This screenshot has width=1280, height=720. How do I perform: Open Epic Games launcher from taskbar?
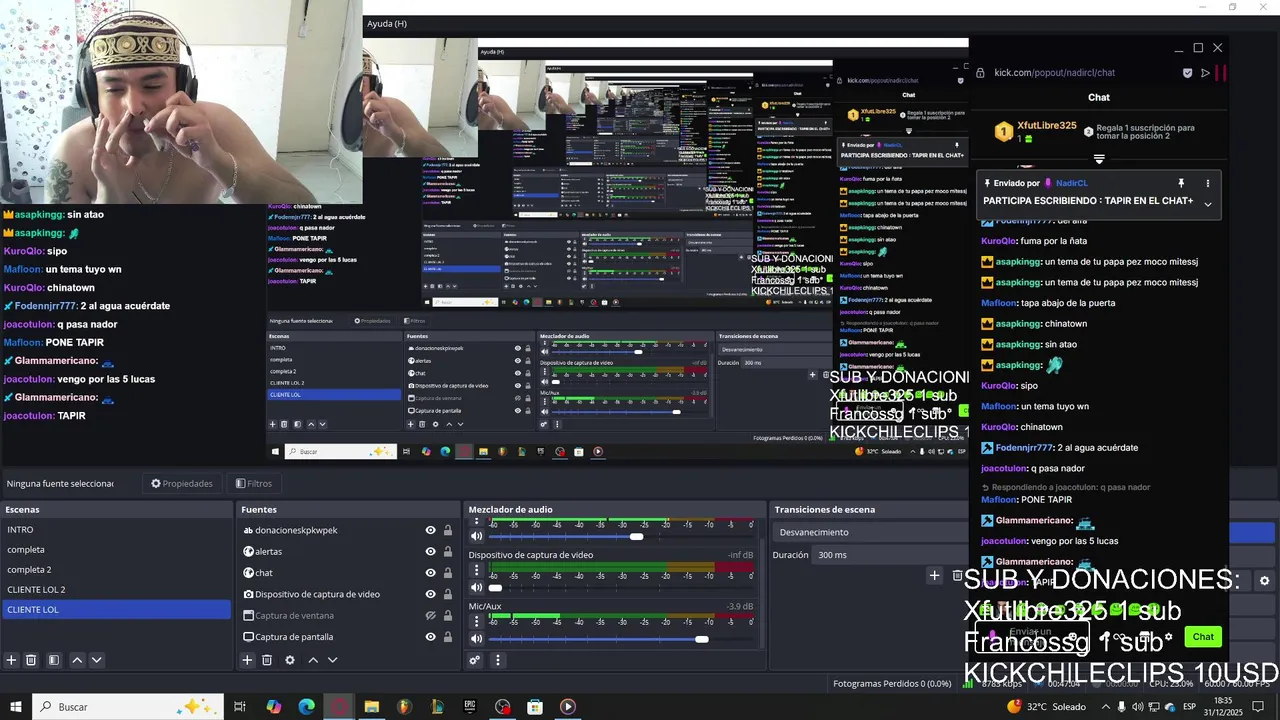470,707
